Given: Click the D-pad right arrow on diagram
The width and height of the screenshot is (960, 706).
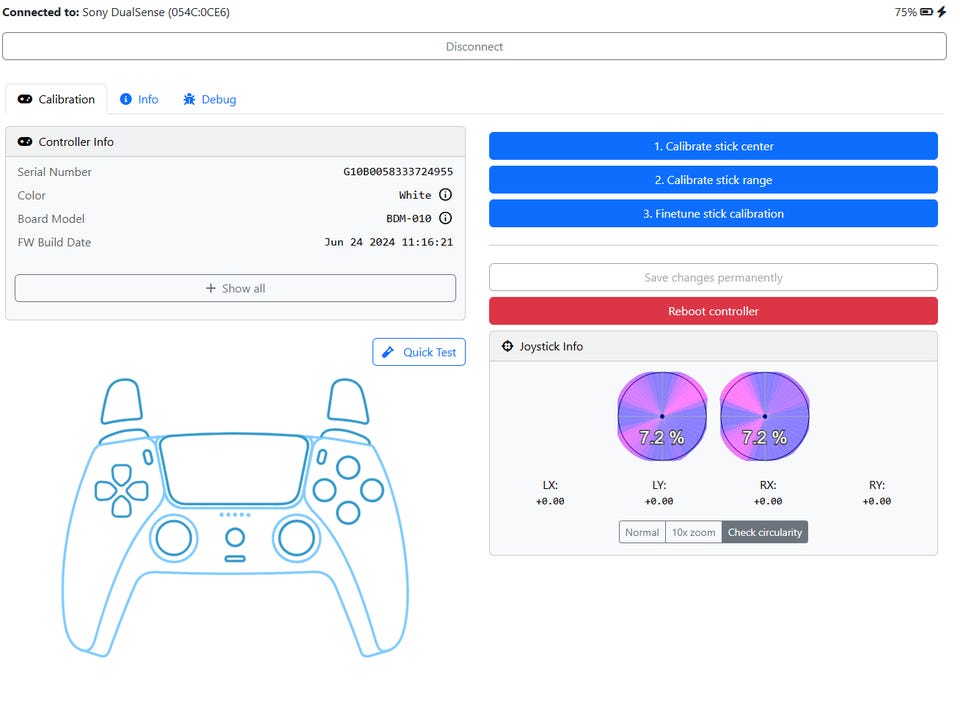Looking at the screenshot, I should [x=138, y=490].
